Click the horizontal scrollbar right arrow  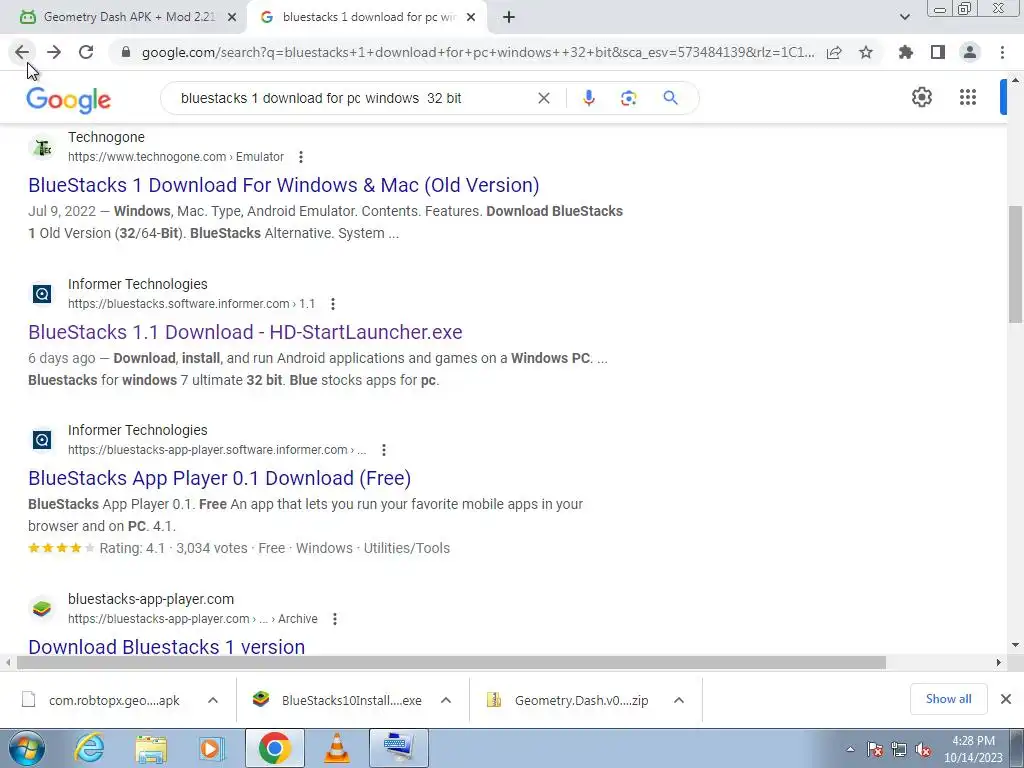[998, 662]
